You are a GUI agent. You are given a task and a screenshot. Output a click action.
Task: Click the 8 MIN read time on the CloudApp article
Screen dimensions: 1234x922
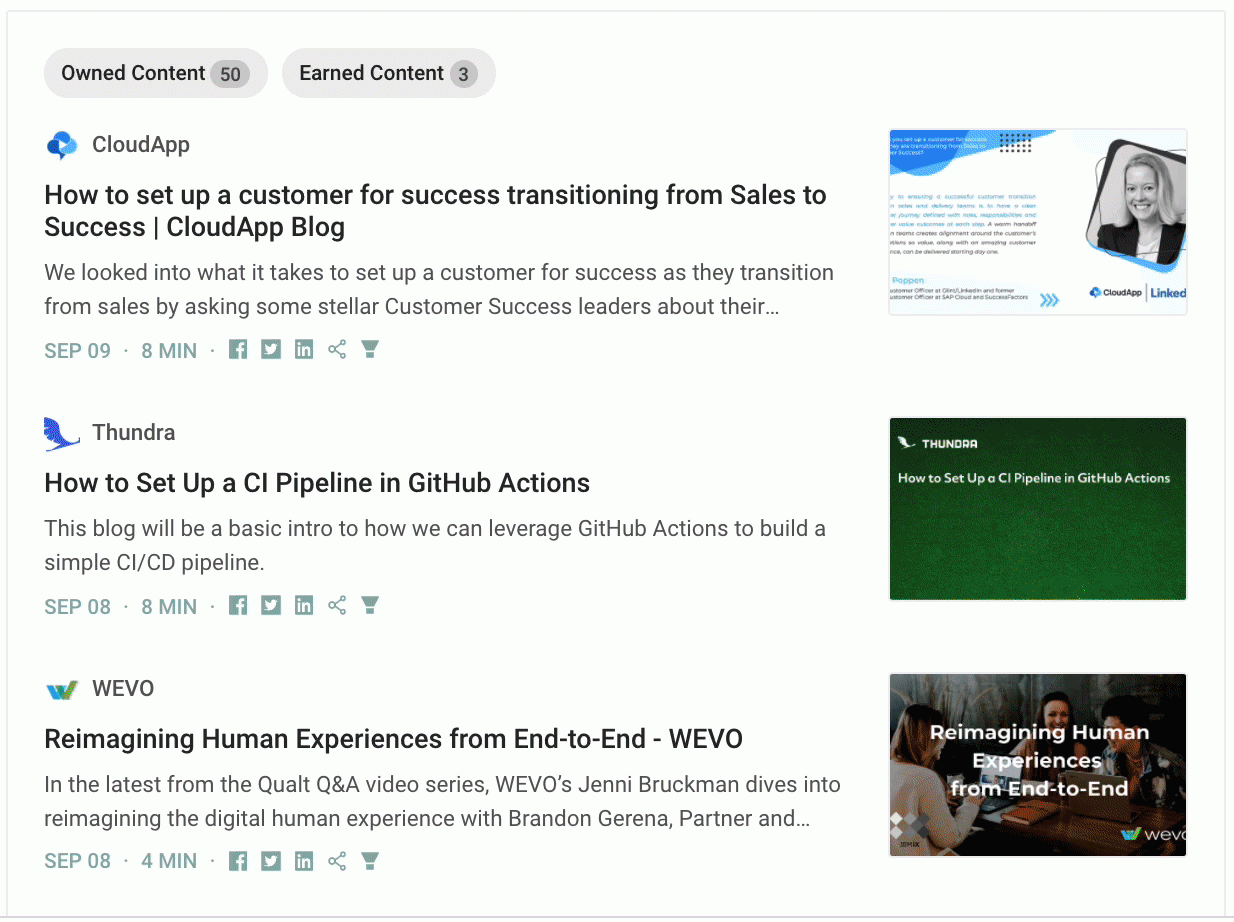pos(169,351)
